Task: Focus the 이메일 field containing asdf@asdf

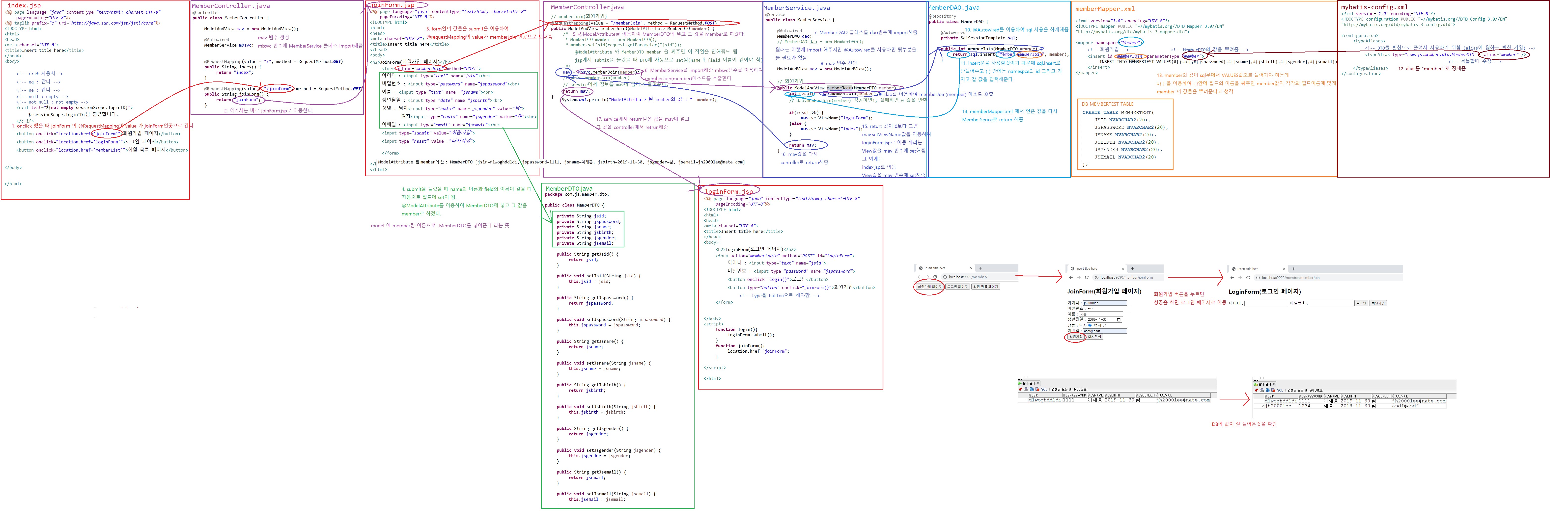Action: (1105, 331)
